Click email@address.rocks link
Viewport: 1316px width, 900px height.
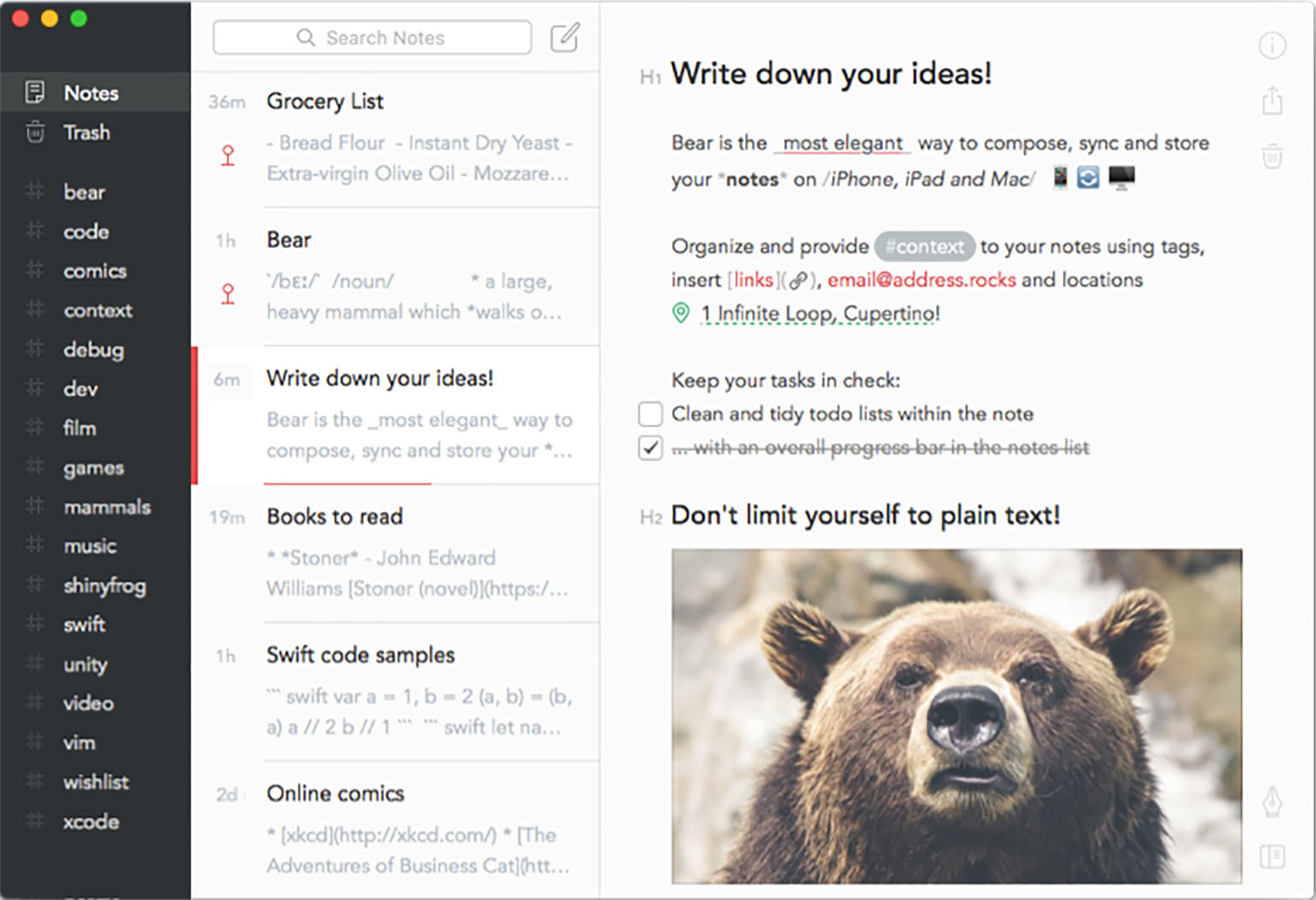pyautogui.click(x=922, y=280)
